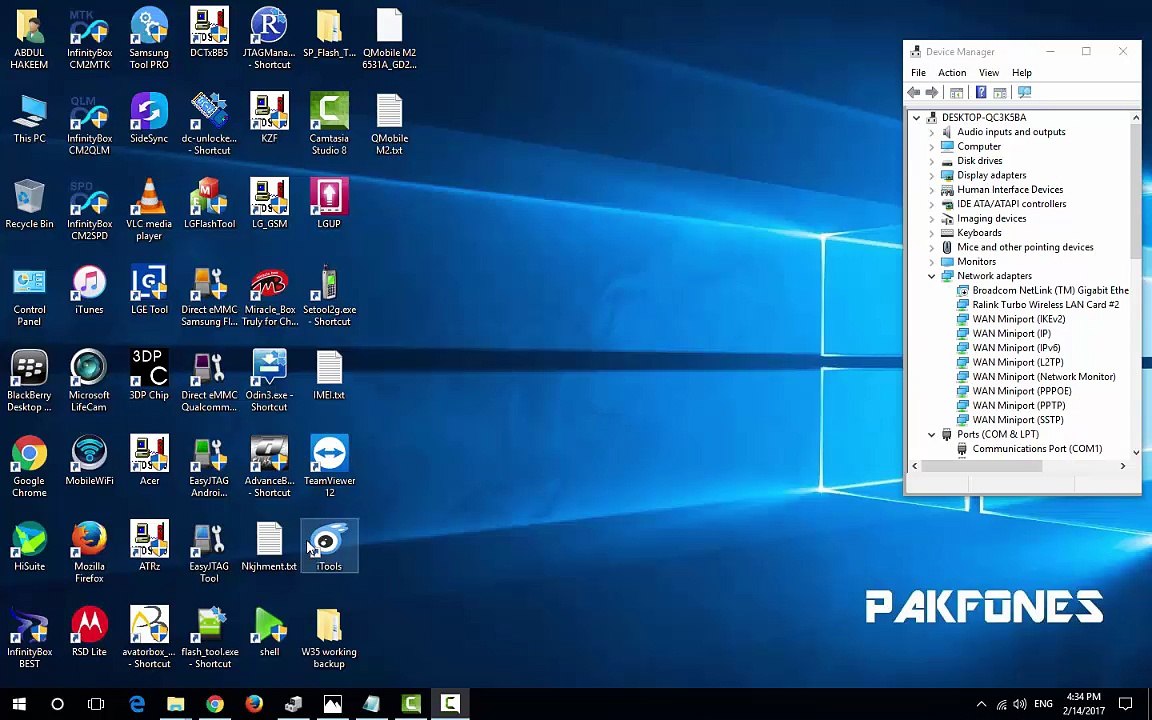Viewport: 1152px width, 720px height.
Task: Open the HiSuite desktop icon
Action: pyautogui.click(x=29, y=545)
